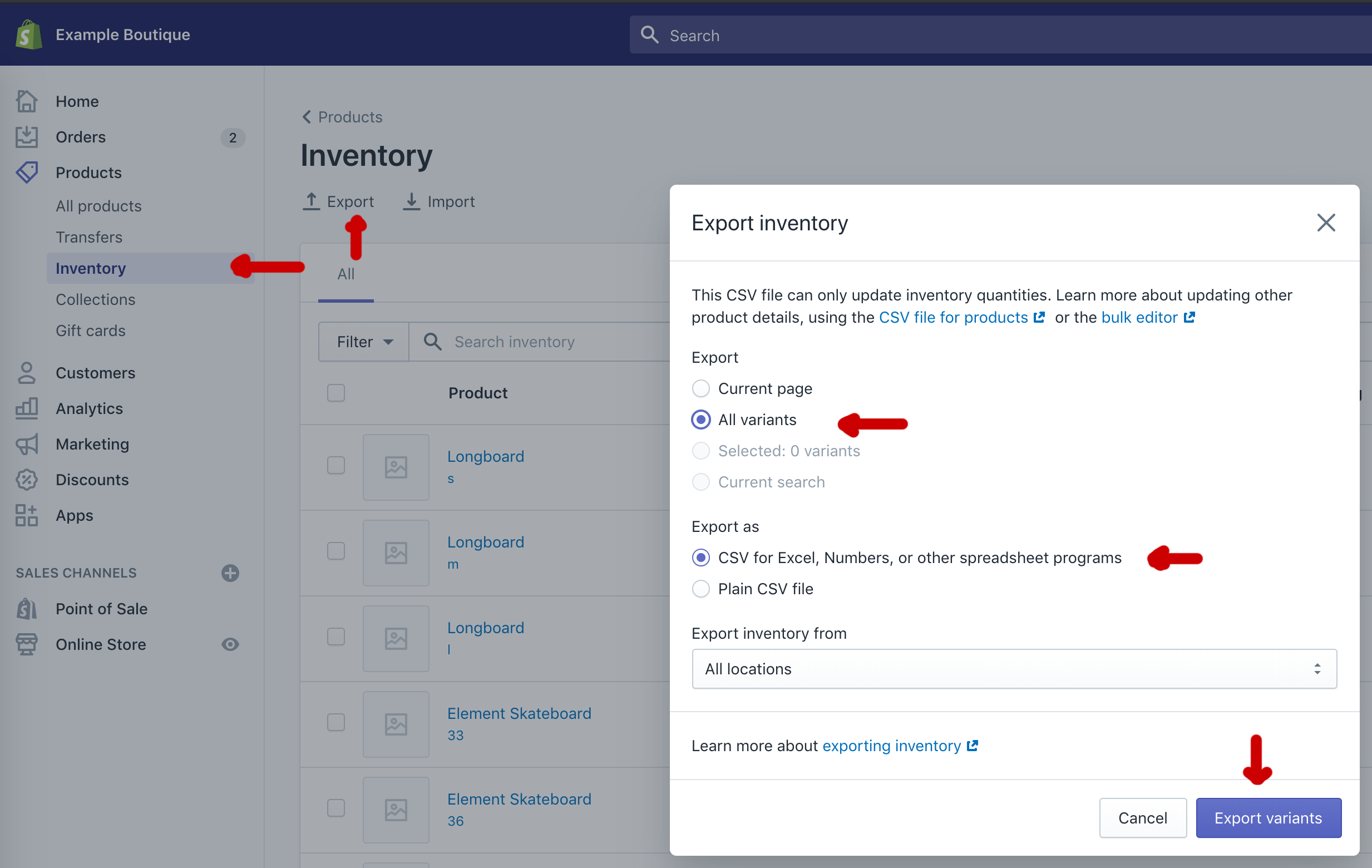This screenshot has width=1372, height=868.
Task: Click the Customers person icon
Action: pyautogui.click(x=26, y=373)
